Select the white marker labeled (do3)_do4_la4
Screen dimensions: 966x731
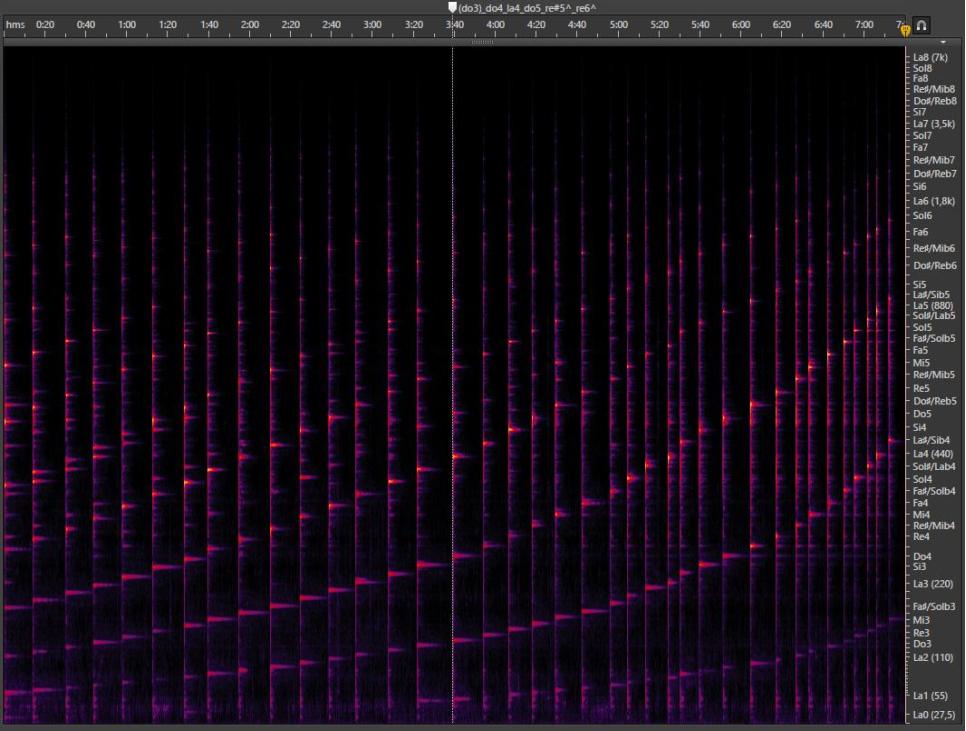coord(453,8)
